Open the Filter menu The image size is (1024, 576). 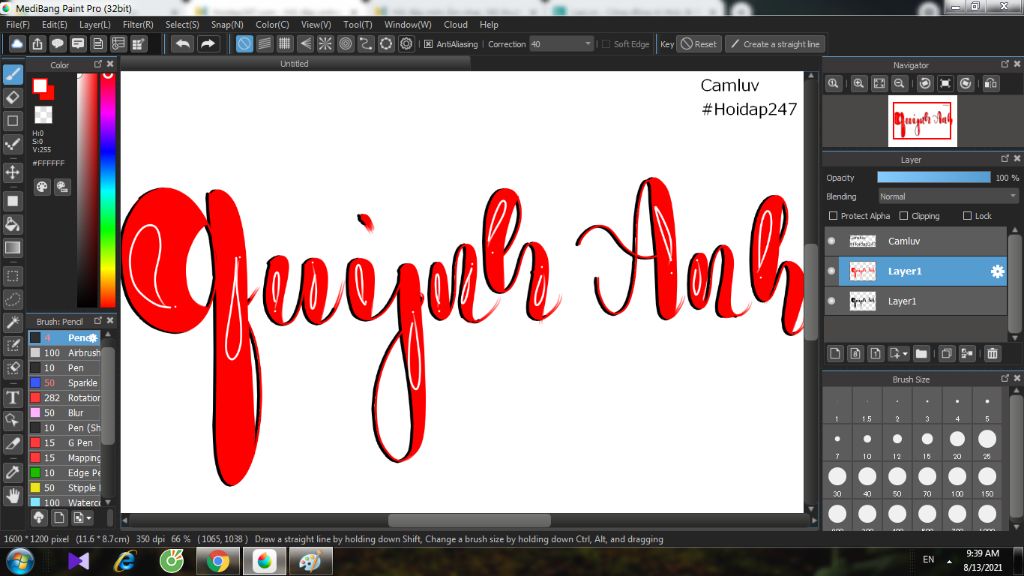(138, 24)
